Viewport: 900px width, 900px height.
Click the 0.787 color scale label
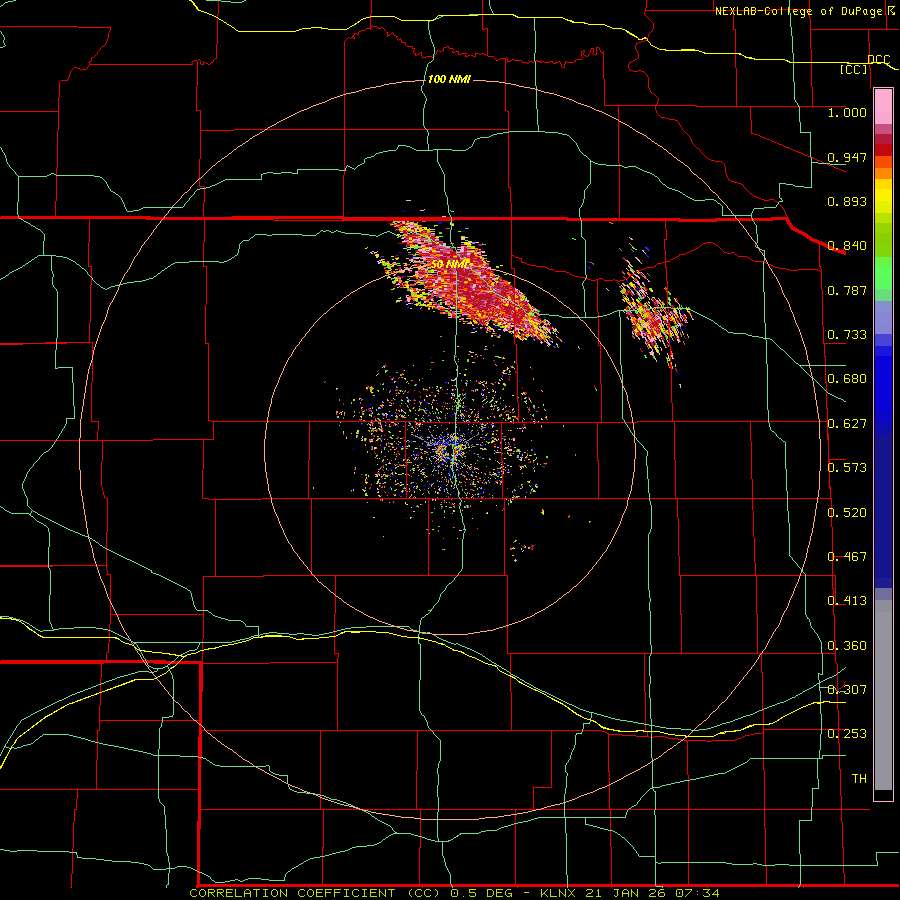tap(847, 290)
